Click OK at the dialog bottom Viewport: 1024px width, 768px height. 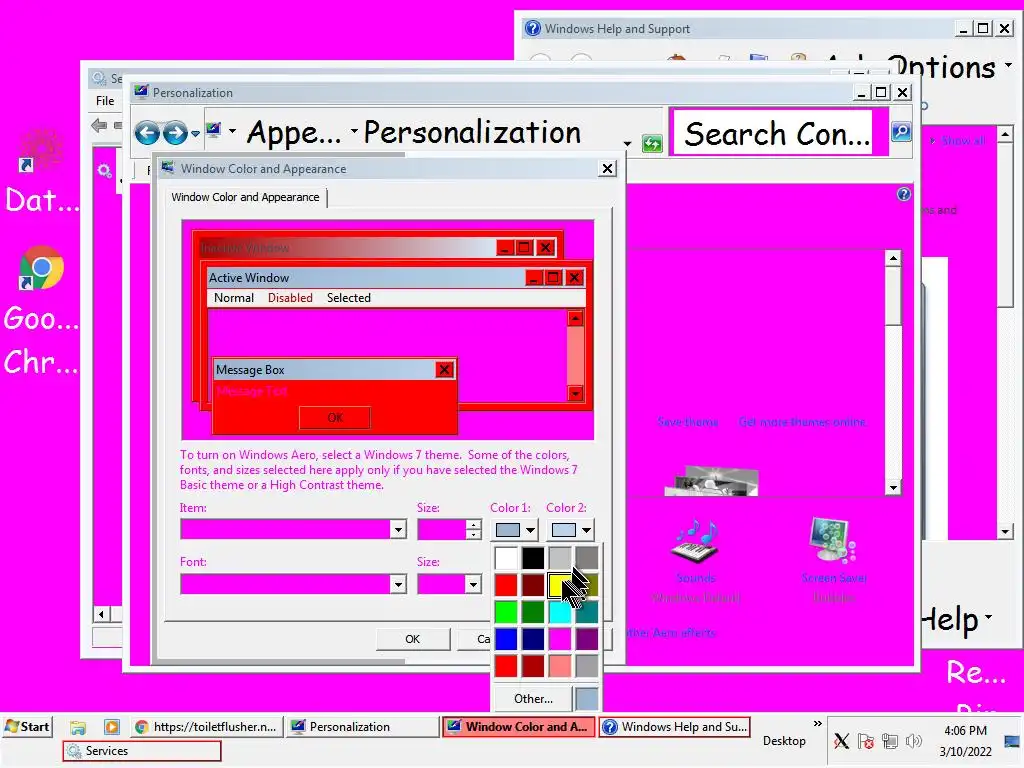[413, 639]
